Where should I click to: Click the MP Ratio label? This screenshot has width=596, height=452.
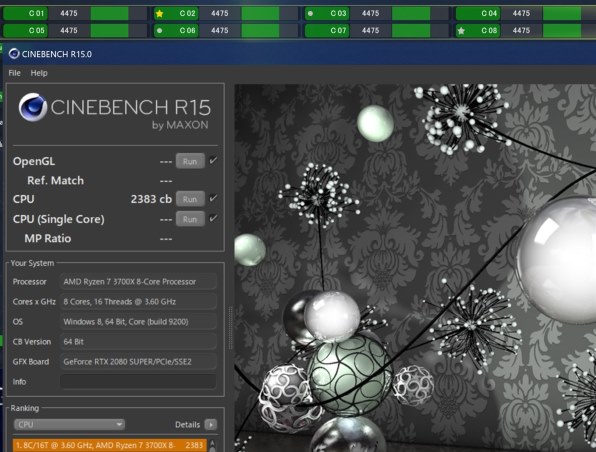pyautogui.click(x=48, y=238)
